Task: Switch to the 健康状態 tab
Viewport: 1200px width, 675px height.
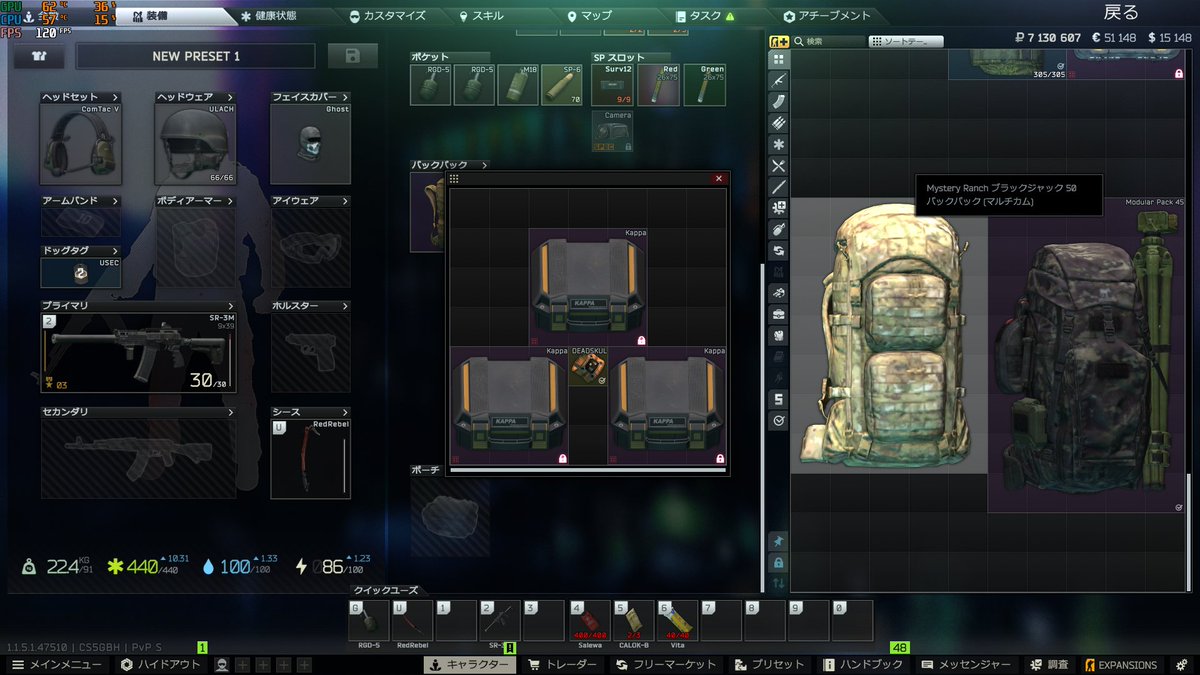Action: [268, 16]
